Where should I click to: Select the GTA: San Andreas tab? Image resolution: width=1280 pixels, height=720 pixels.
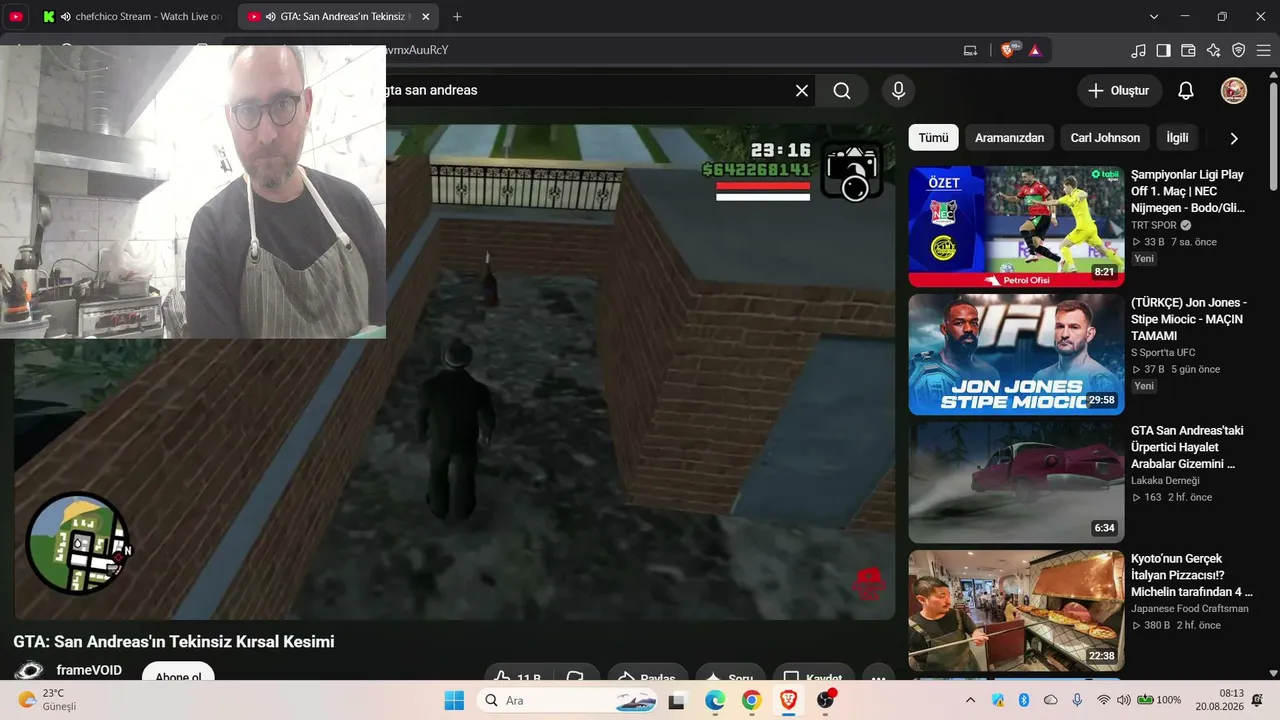tap(338, 17)
